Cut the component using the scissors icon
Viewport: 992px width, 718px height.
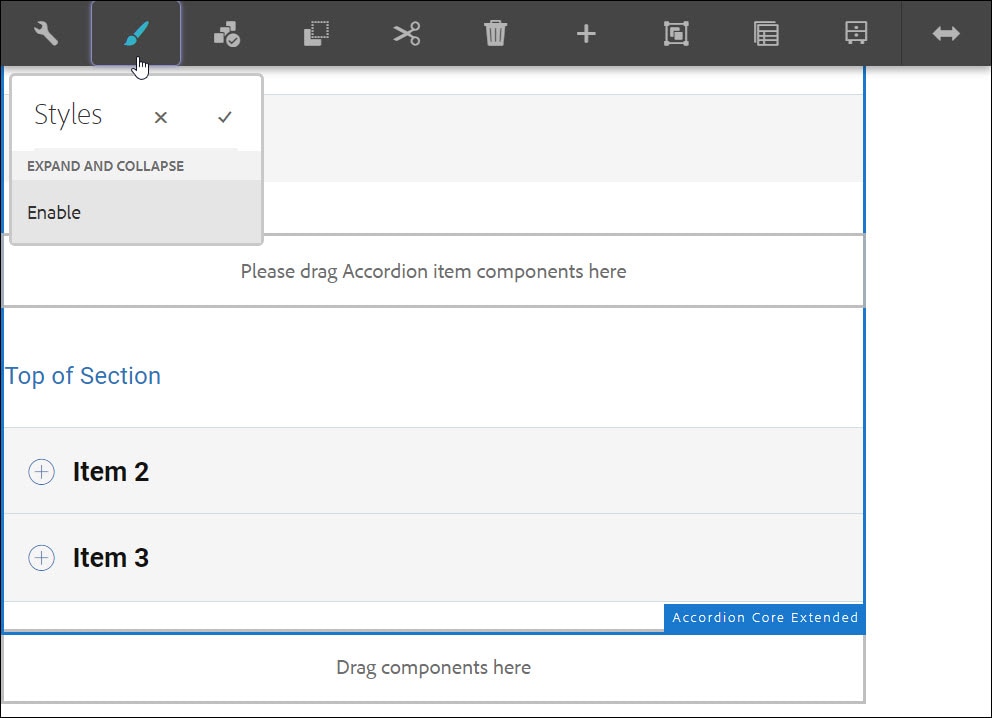coord(406,34)
